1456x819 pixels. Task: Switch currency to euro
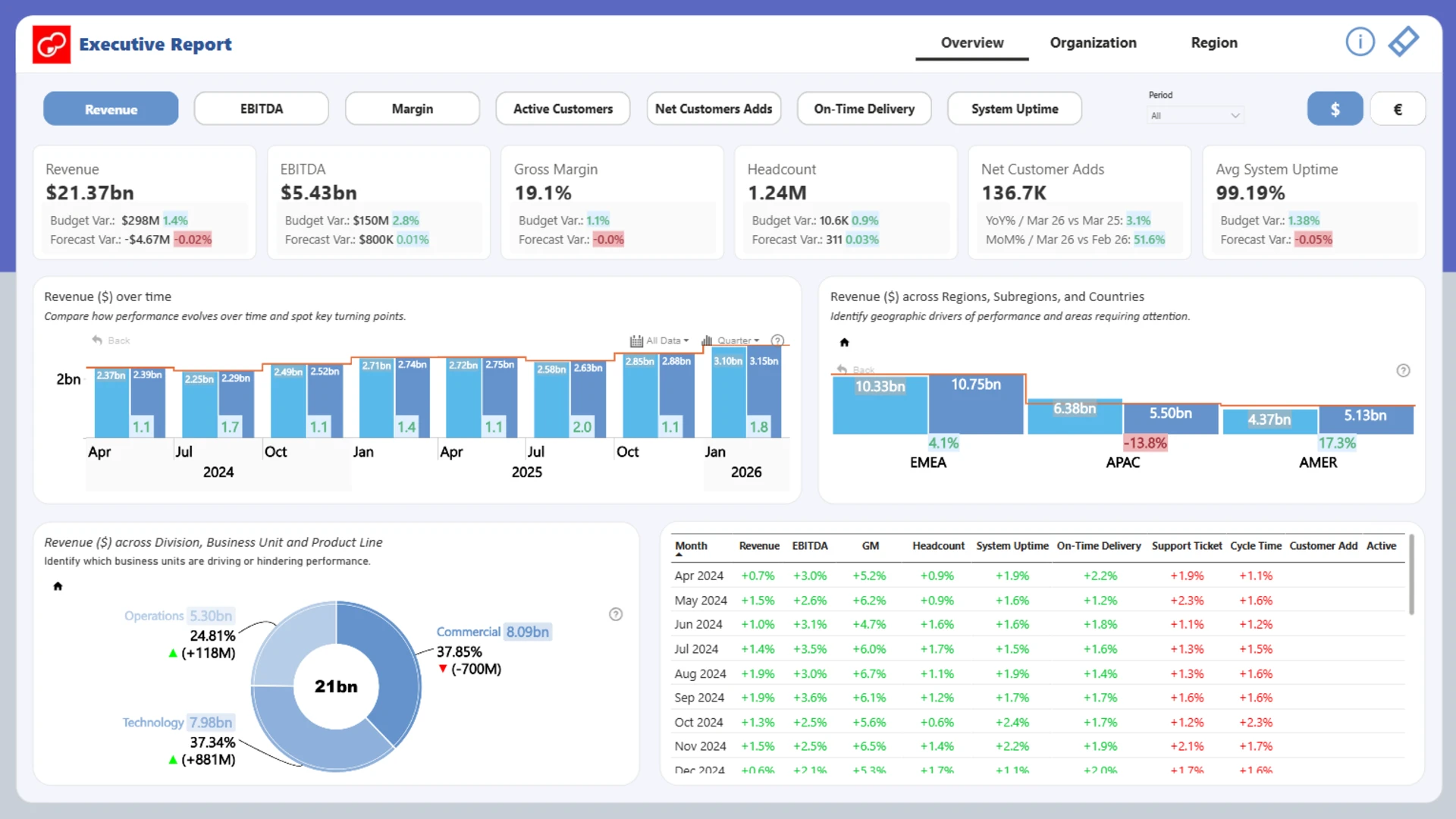click(x=1398, y=109)
